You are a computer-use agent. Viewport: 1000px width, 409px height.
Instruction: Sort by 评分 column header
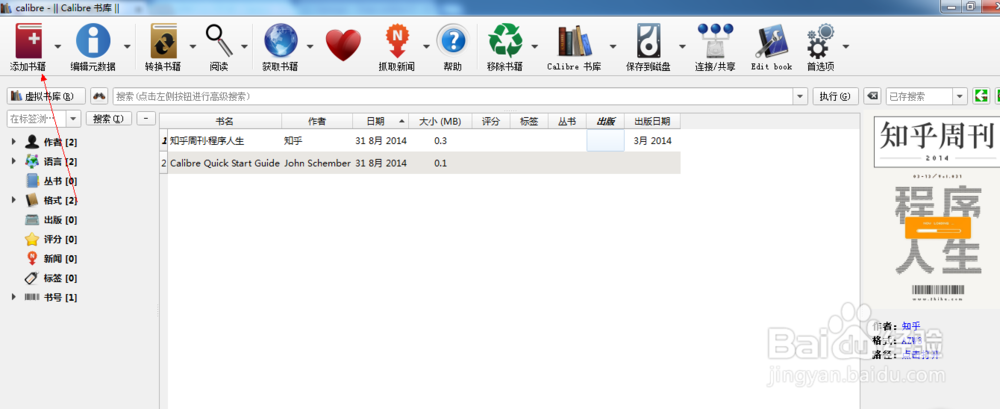point(490,121)
